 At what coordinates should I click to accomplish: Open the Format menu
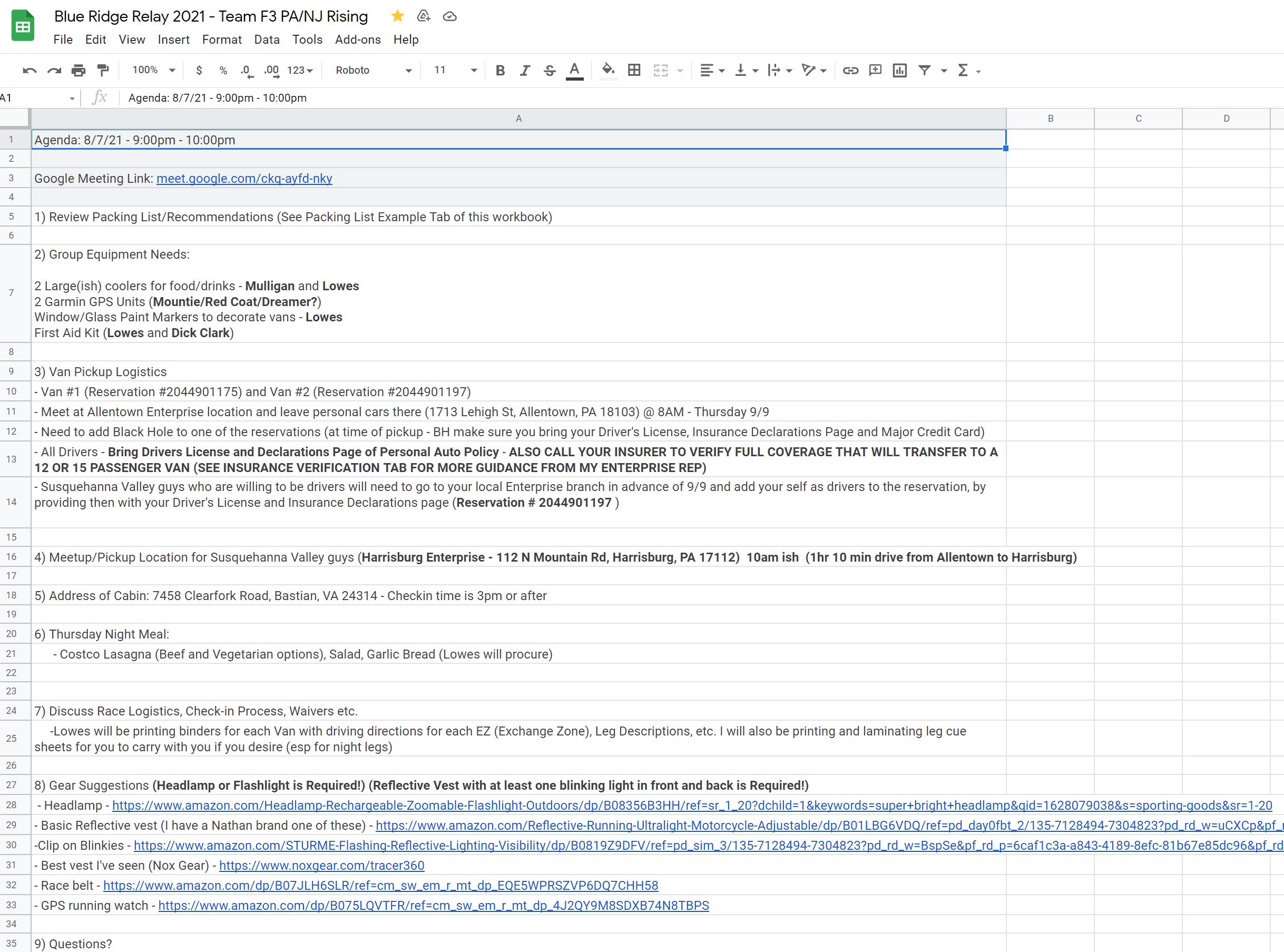[222, 40]
